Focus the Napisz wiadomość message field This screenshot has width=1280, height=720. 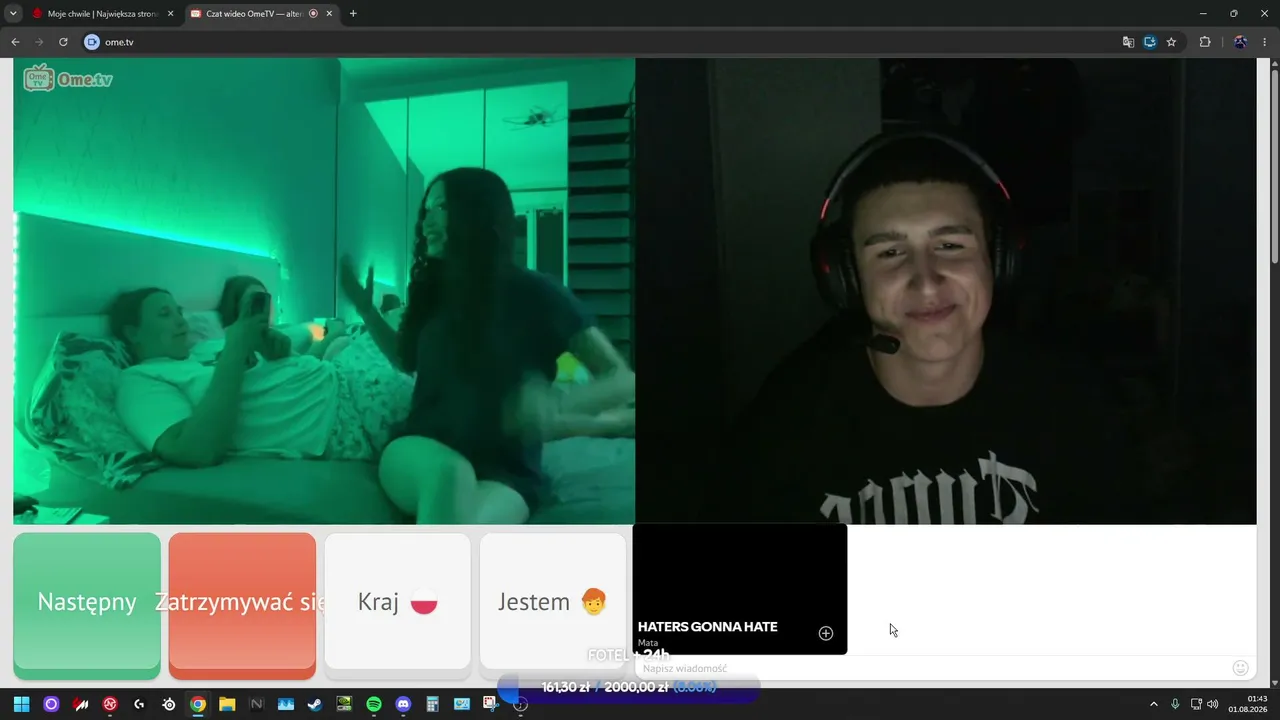point(932,668)
